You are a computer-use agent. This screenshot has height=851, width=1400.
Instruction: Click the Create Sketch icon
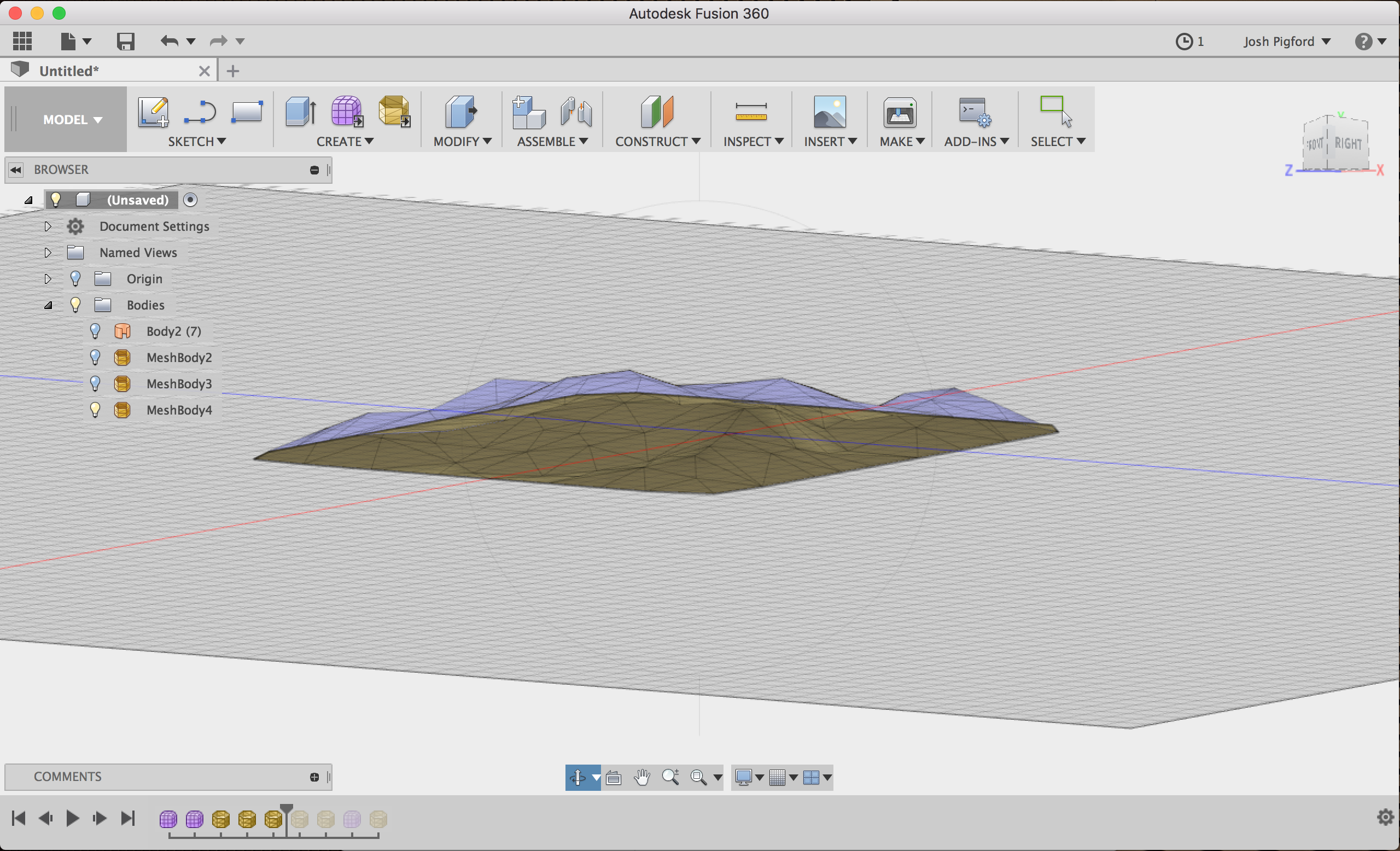coord(154,112)
